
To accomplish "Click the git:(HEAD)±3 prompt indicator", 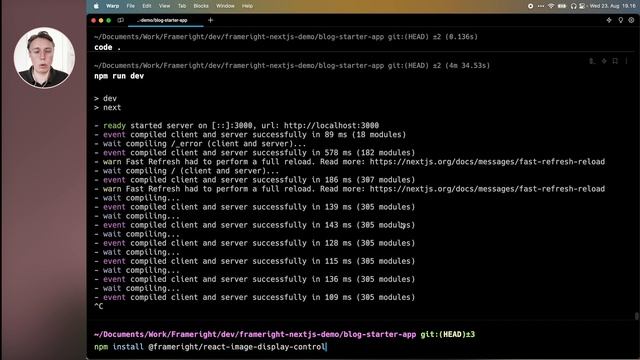I will pos(448,334).
